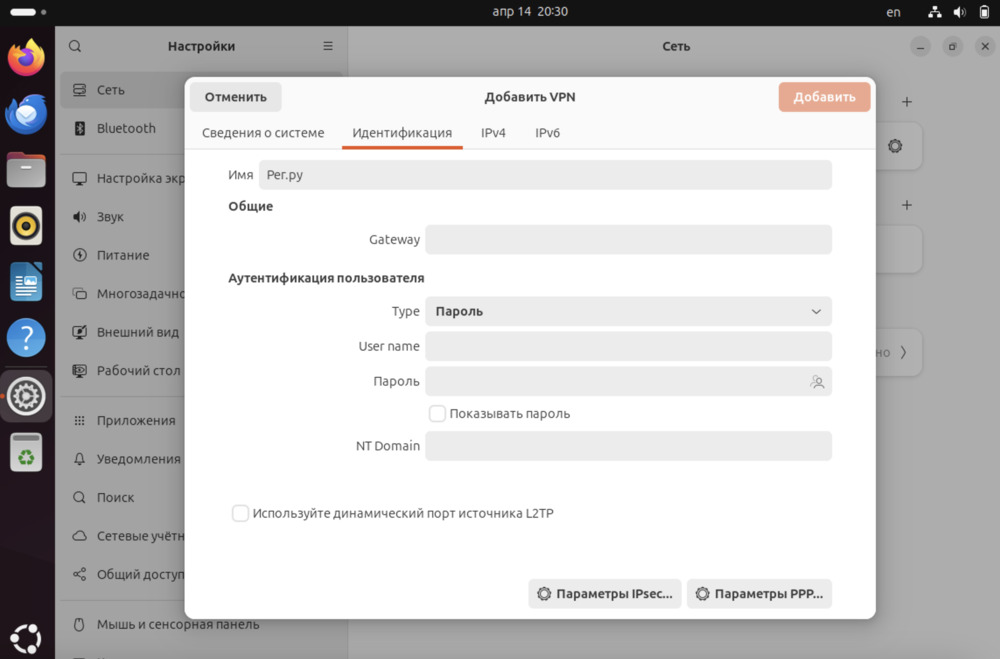This screenshot has height=659, width=1000.
Task: Enable the Показывать пароль checkbox
Action: [437, 413]
